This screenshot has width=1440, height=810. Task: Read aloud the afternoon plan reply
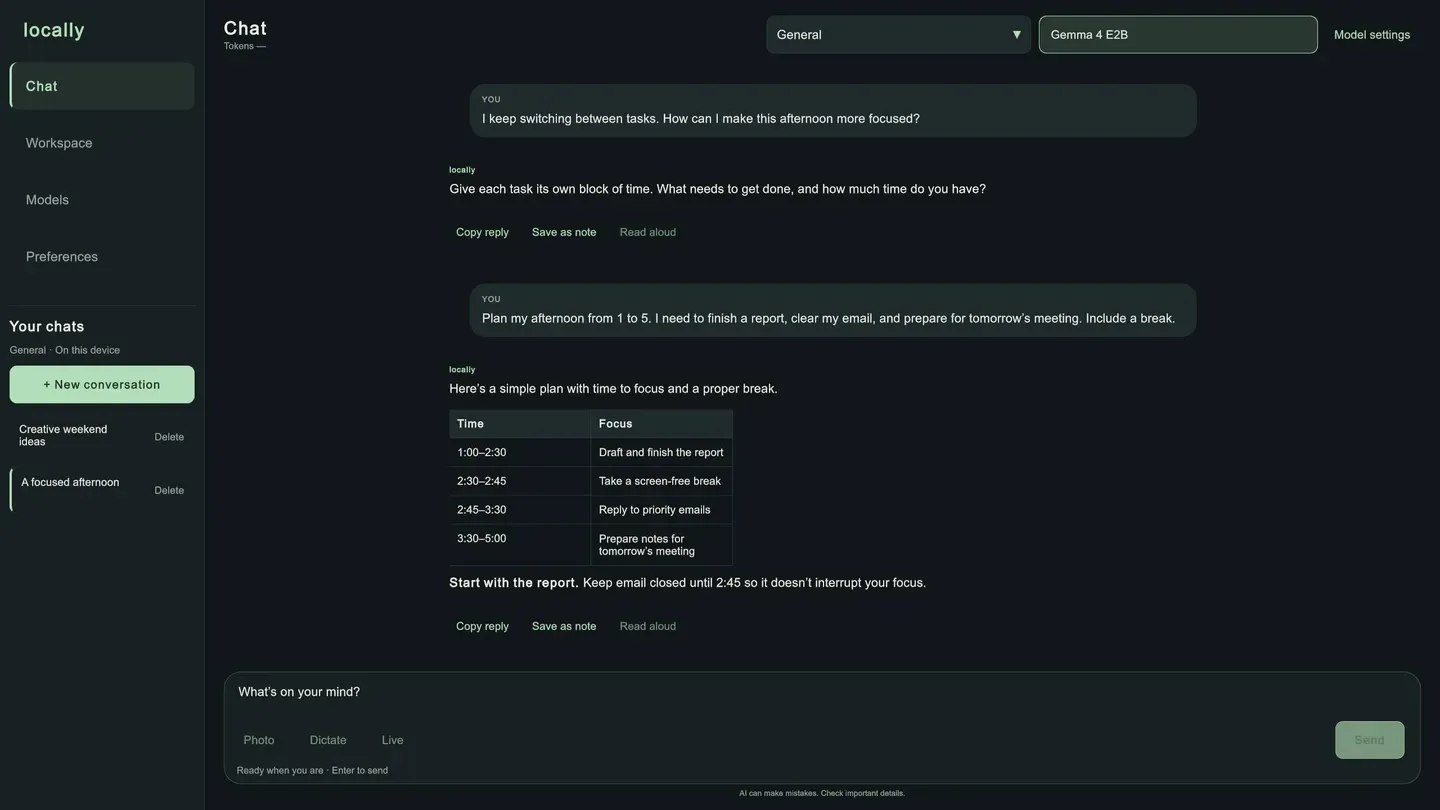click(648, 626)
